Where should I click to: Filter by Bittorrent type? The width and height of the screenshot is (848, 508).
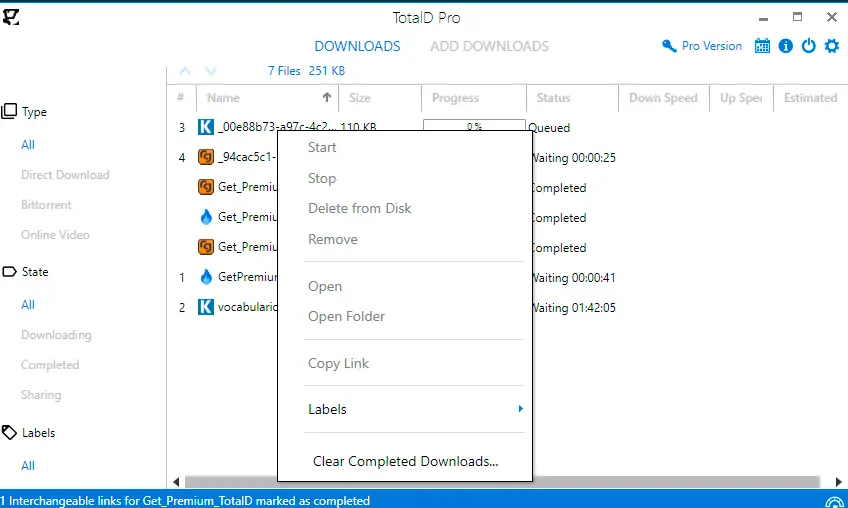[x=47, y=204]
